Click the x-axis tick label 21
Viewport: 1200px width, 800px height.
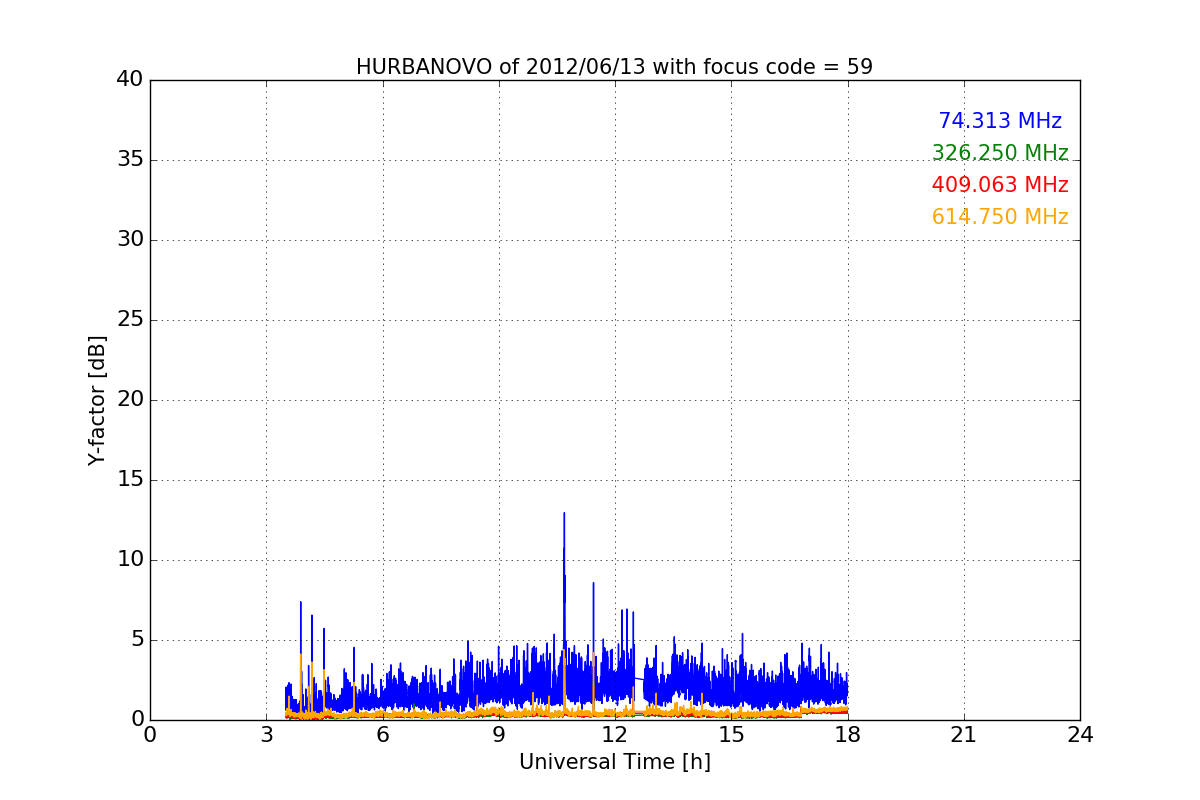pos(964,735)
